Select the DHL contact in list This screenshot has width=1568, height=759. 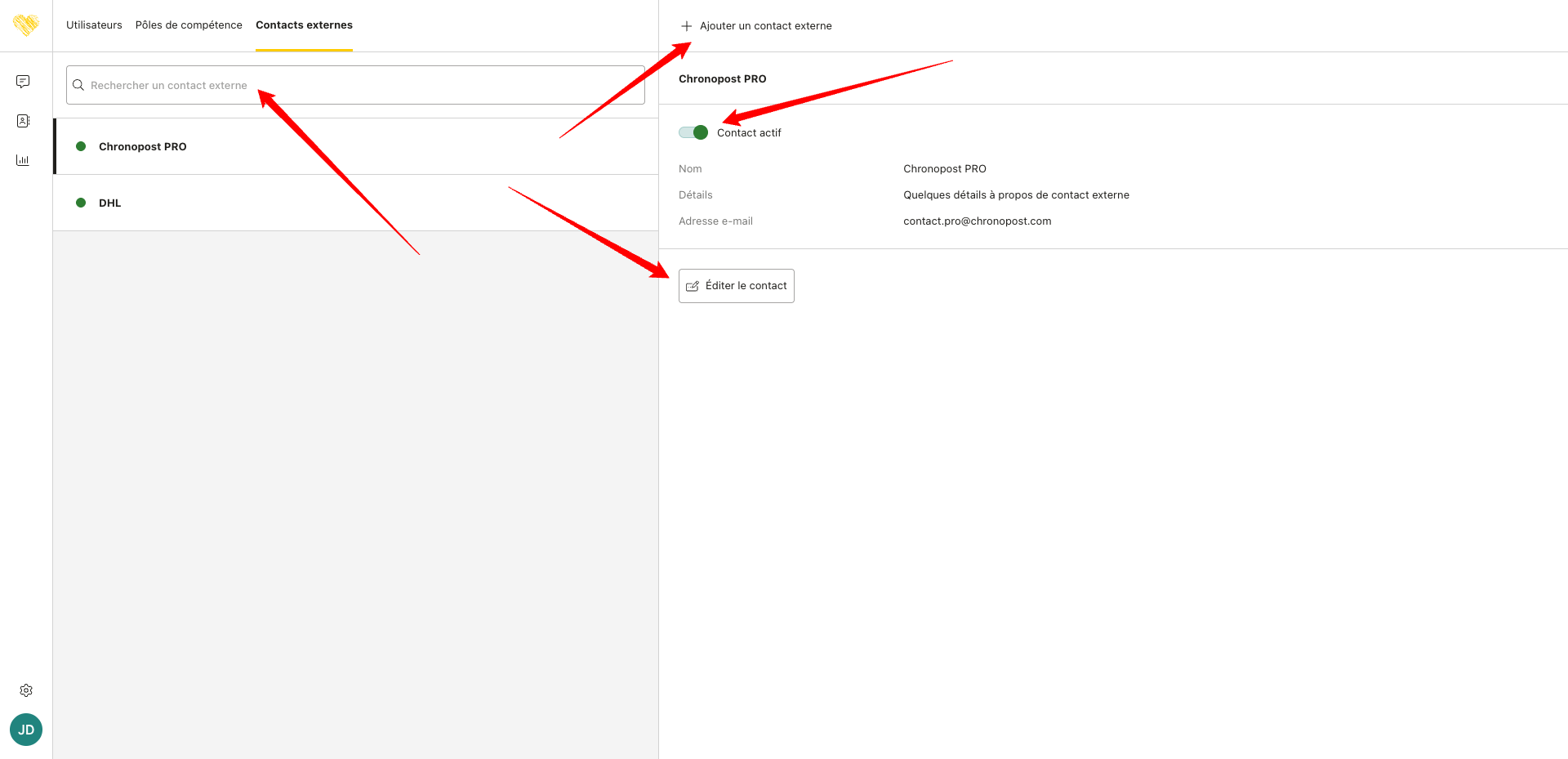click(356, 203)
